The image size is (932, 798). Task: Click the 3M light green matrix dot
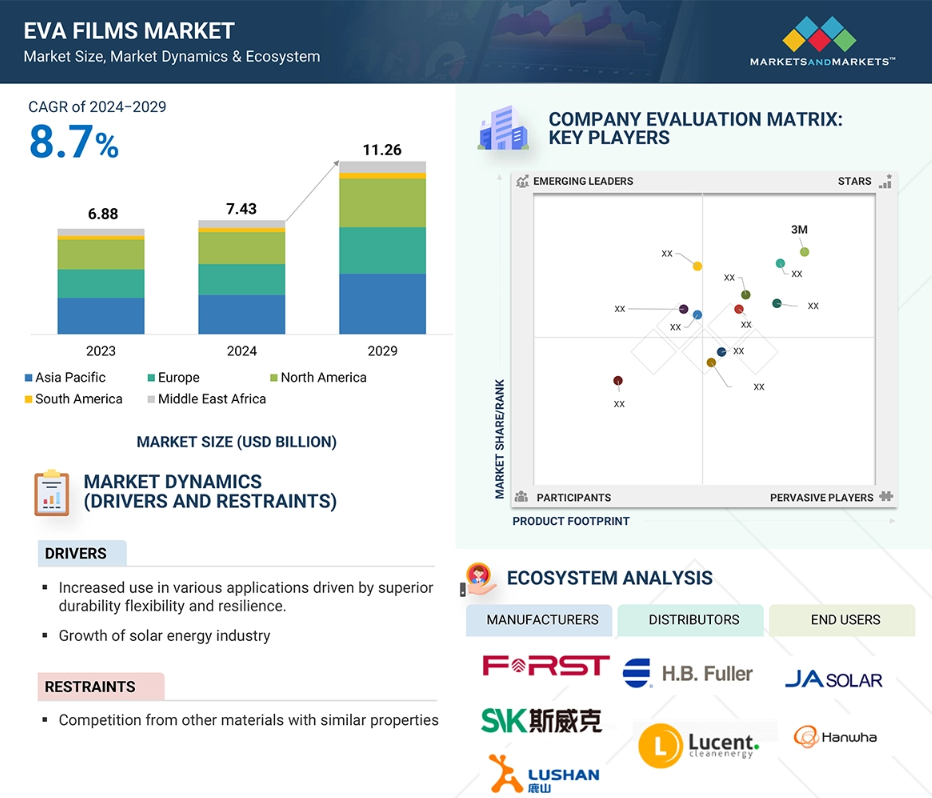coord(804,252)
